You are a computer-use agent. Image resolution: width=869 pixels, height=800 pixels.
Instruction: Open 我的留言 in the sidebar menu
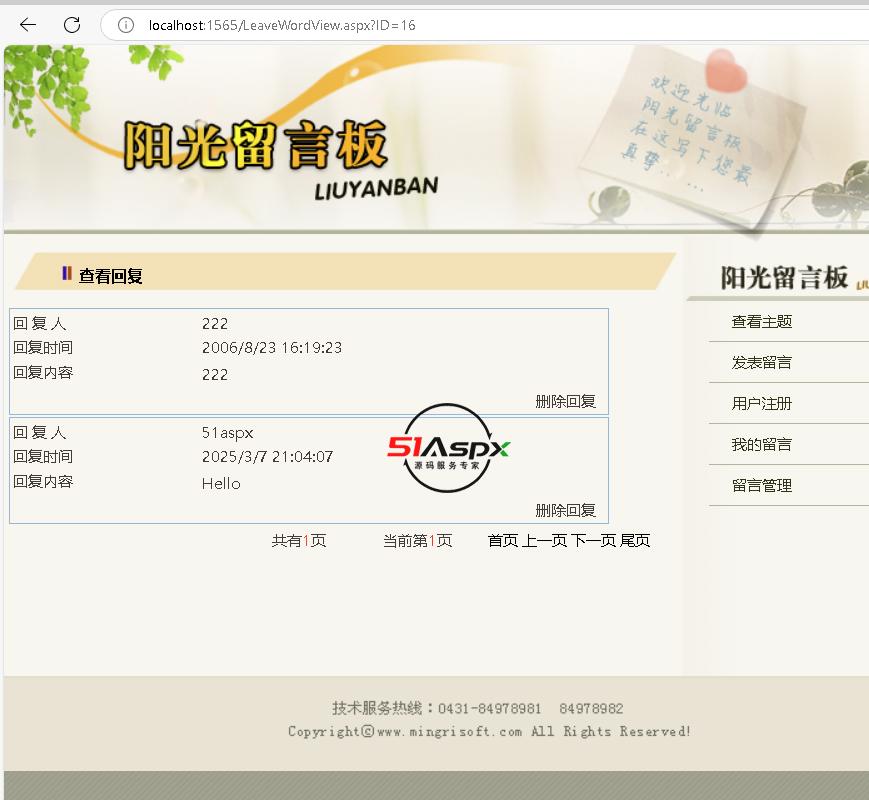pos(761,445)
